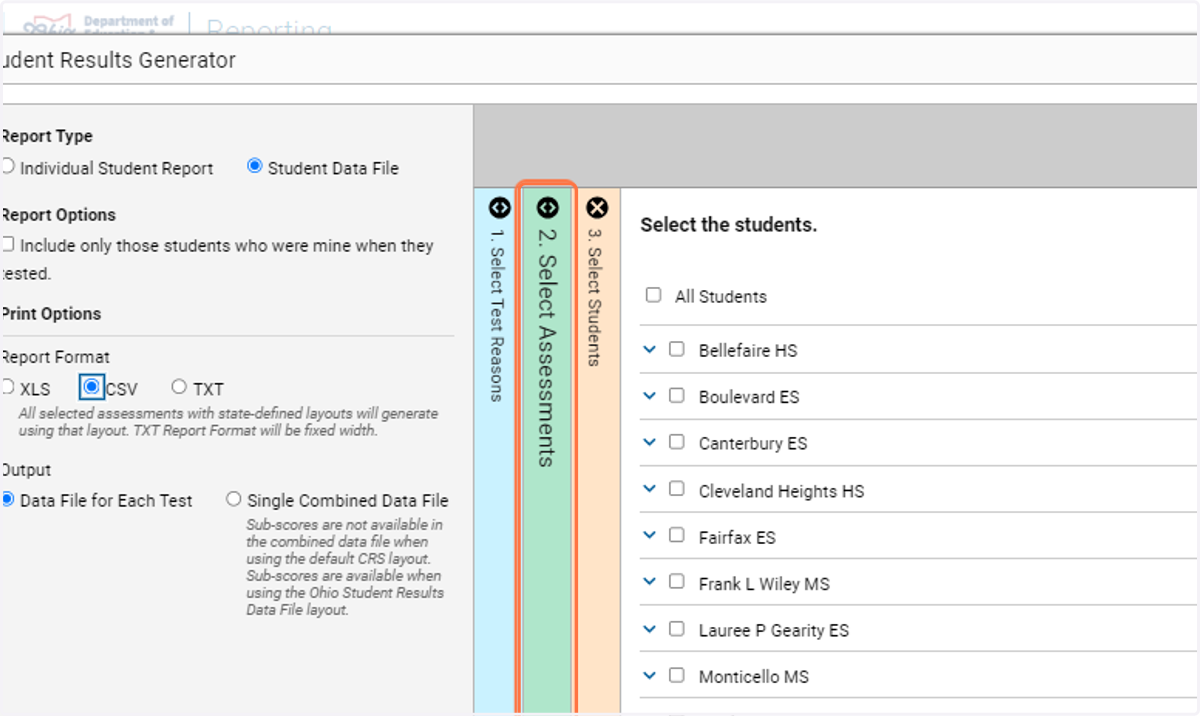Click the Bellefaire HS school name

coord(748,351)
